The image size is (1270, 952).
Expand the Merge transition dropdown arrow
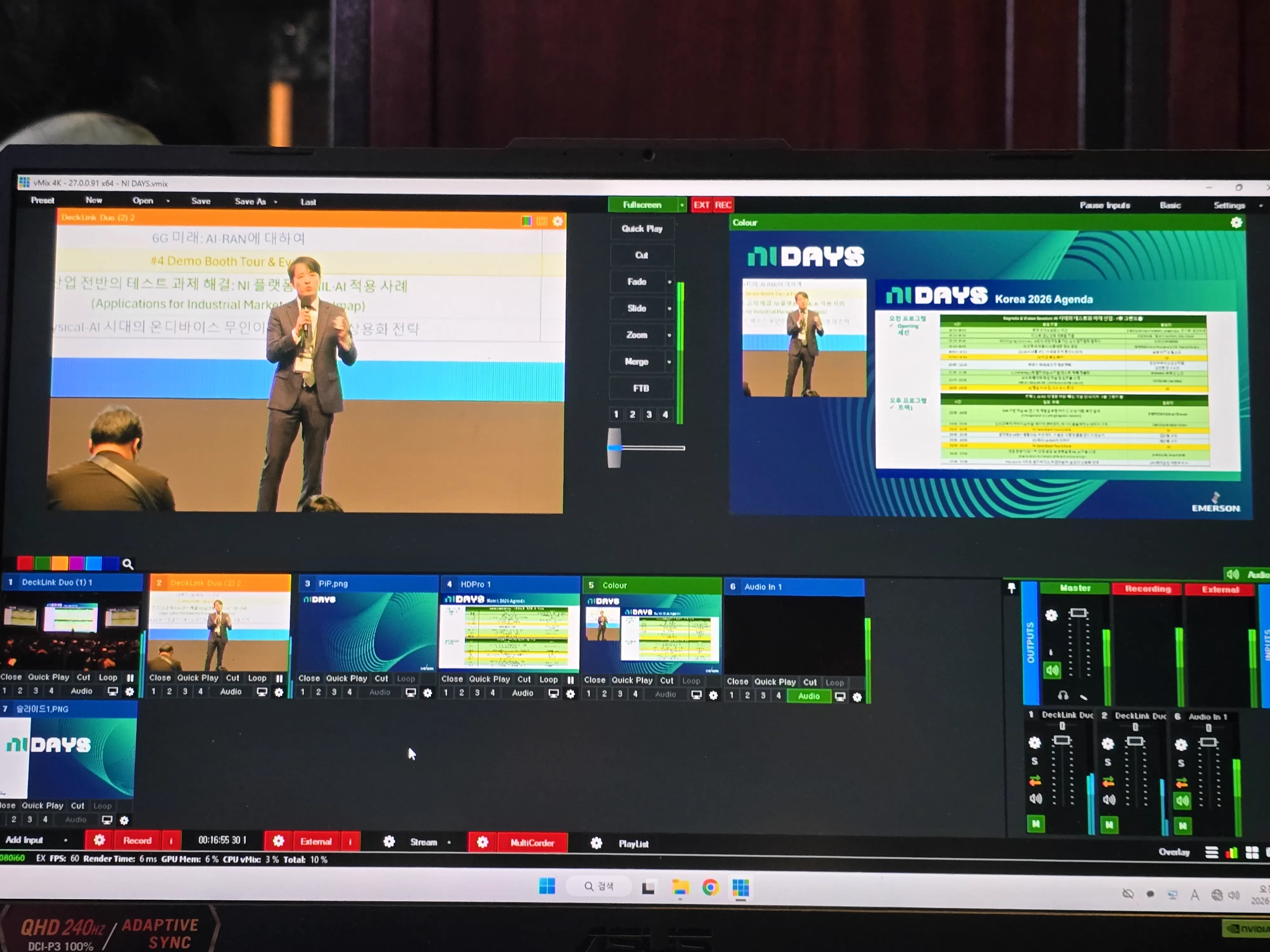click(669, 361)
